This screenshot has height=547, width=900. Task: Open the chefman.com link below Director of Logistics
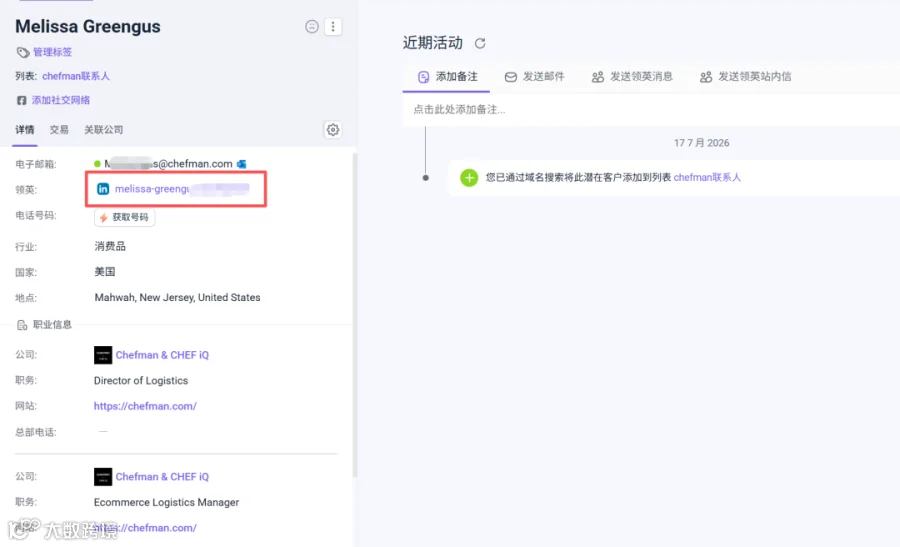pos(145,406)
